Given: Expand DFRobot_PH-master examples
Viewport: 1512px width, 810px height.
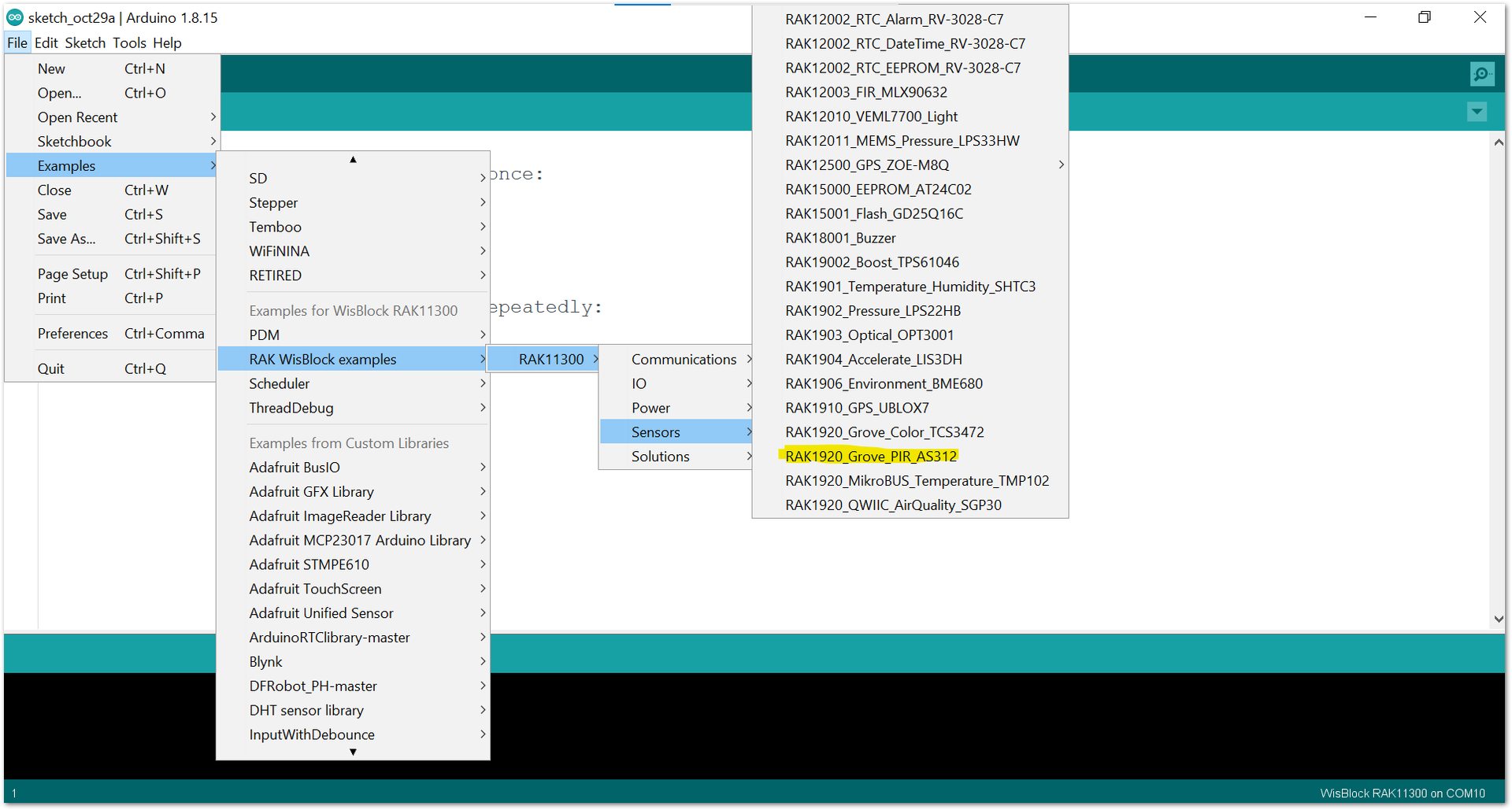Looking at the screenshot, I should pos(354,686).
